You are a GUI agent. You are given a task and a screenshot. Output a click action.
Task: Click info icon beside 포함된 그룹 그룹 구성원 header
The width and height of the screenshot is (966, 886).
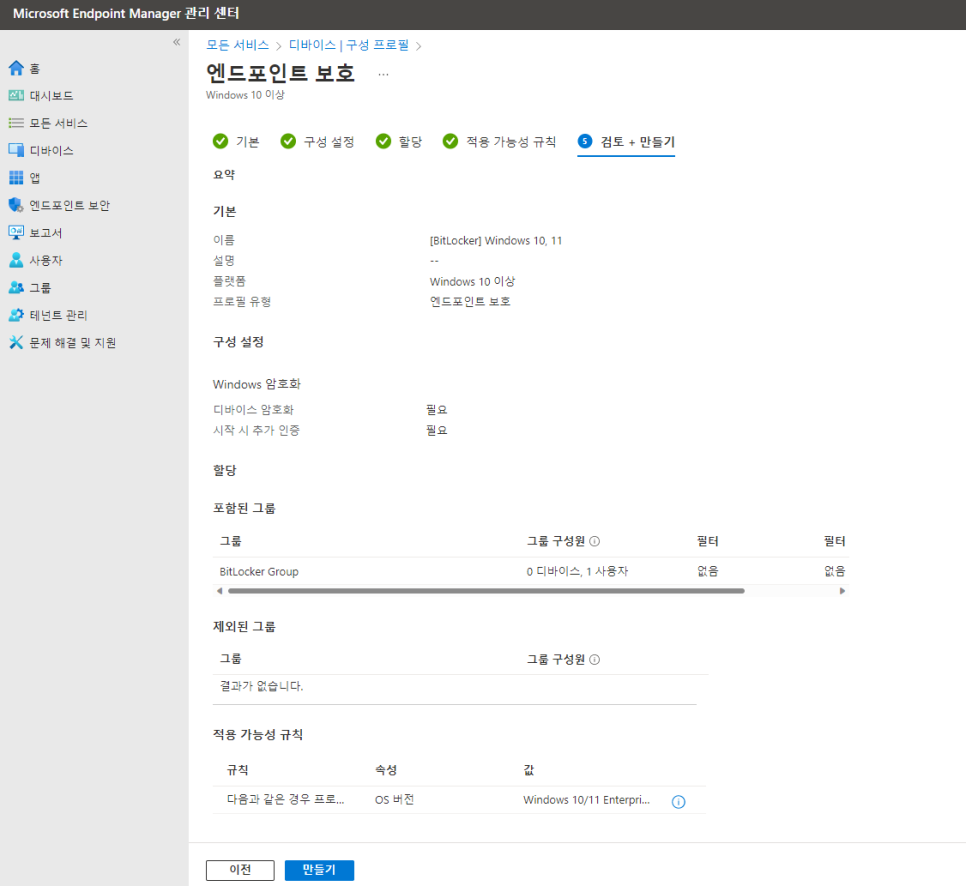(595, 541)
